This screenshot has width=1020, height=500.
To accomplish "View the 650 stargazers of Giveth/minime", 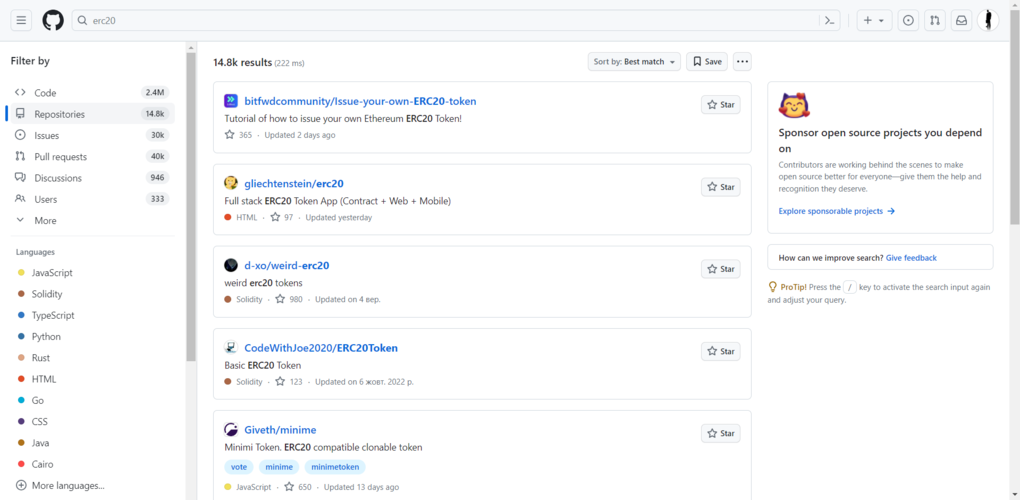I will (298, 487).
